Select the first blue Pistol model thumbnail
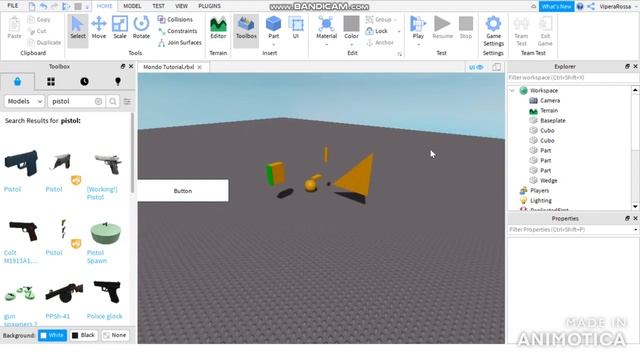 click(21, 163)
